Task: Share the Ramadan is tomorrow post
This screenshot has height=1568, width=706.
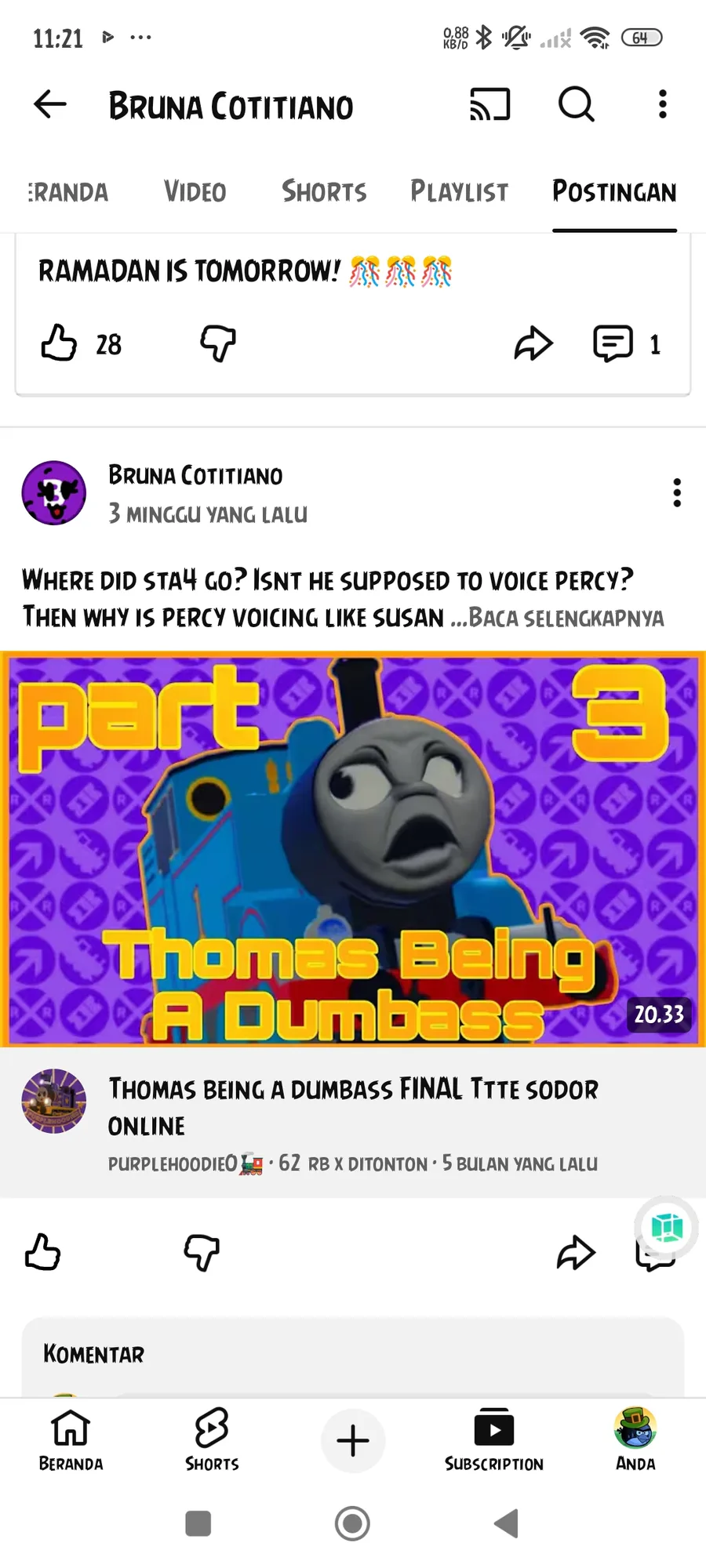Action: (x=533, y=343)
